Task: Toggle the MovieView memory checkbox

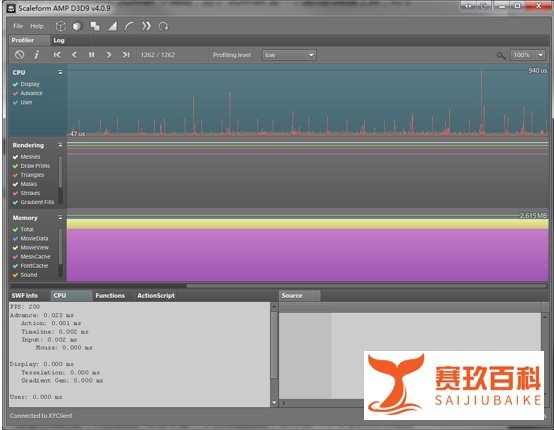Action: pos(15,248)
